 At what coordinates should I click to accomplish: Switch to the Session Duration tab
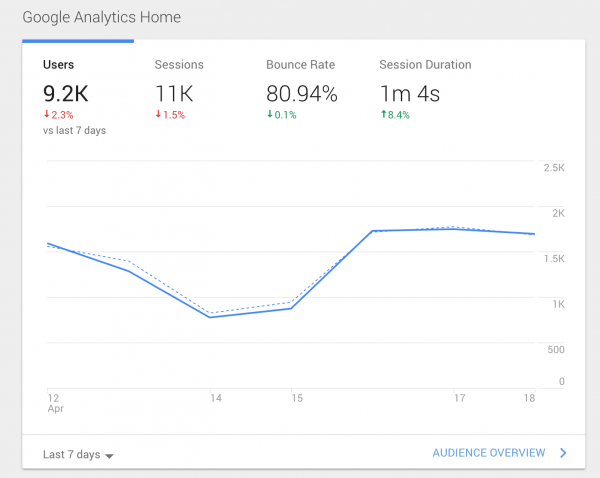(x=425, y=65)
